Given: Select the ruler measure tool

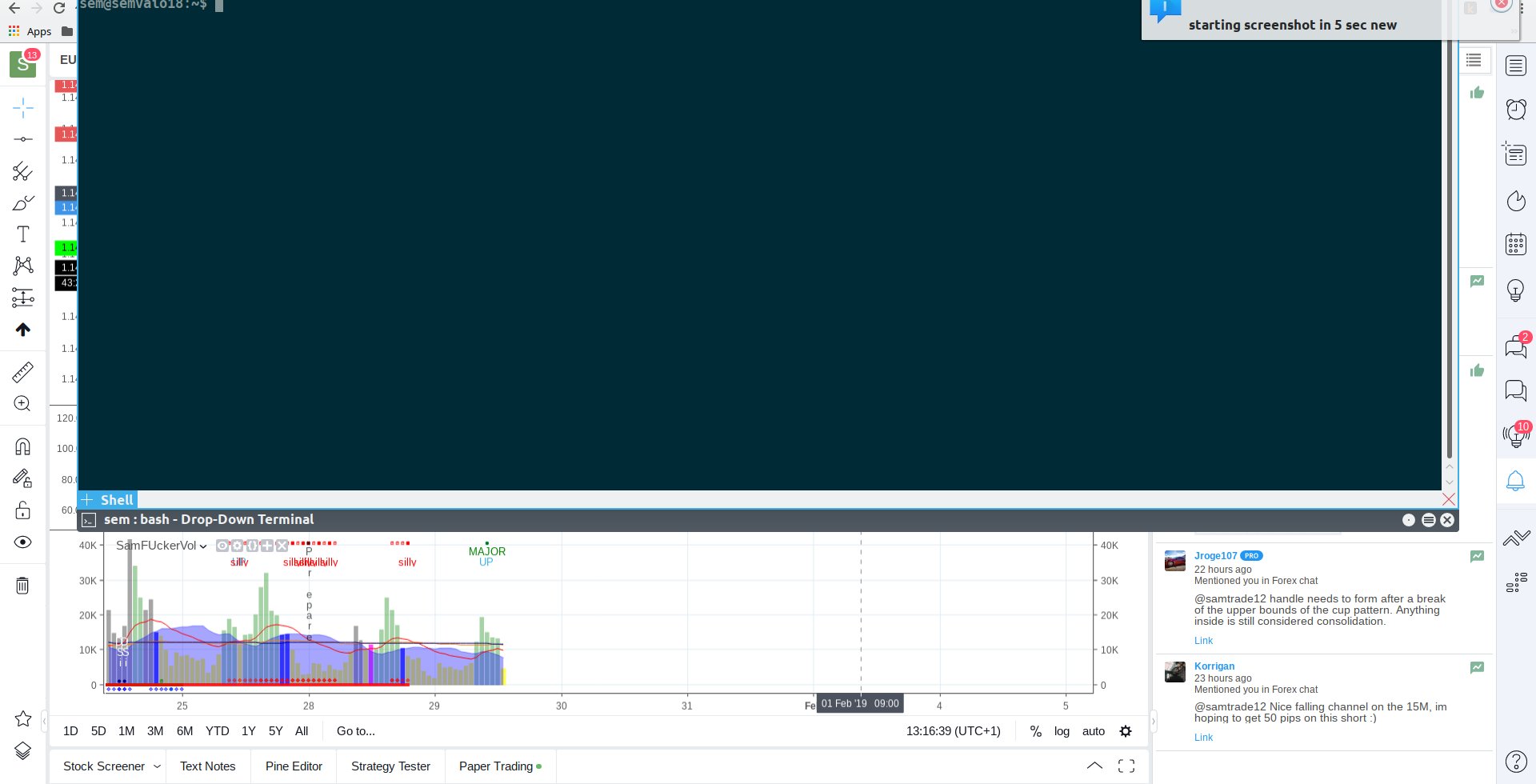Looking at the screenshot, I should click(x=22, y=372).
